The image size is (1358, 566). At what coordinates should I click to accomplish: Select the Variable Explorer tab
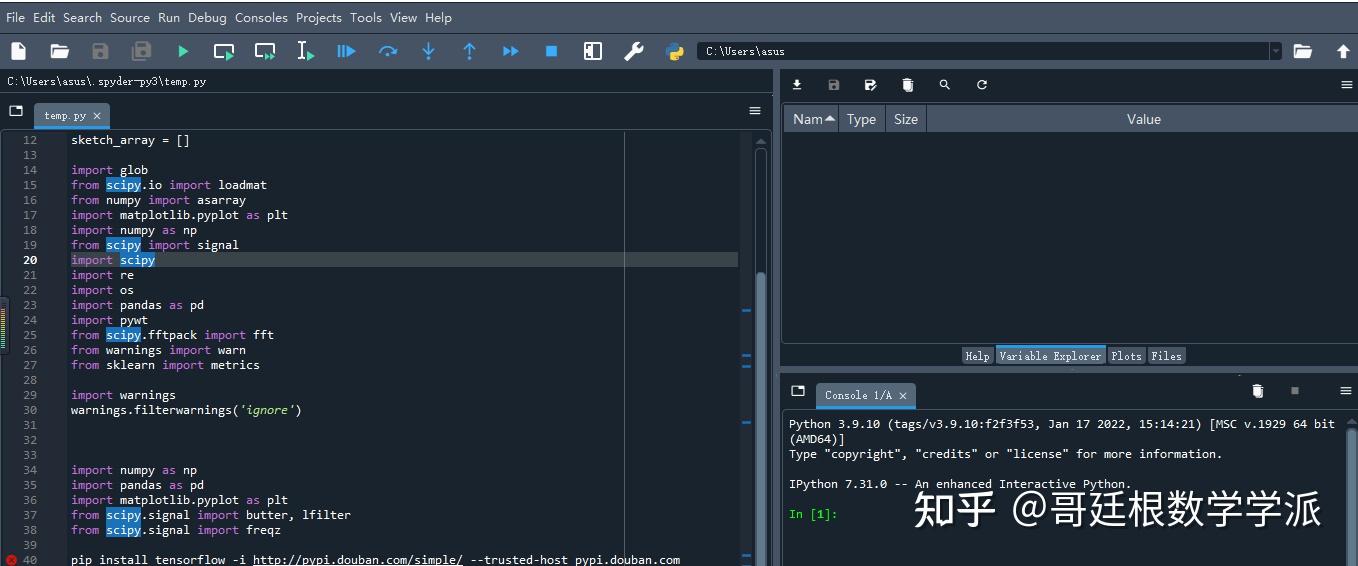[1050, 356]
